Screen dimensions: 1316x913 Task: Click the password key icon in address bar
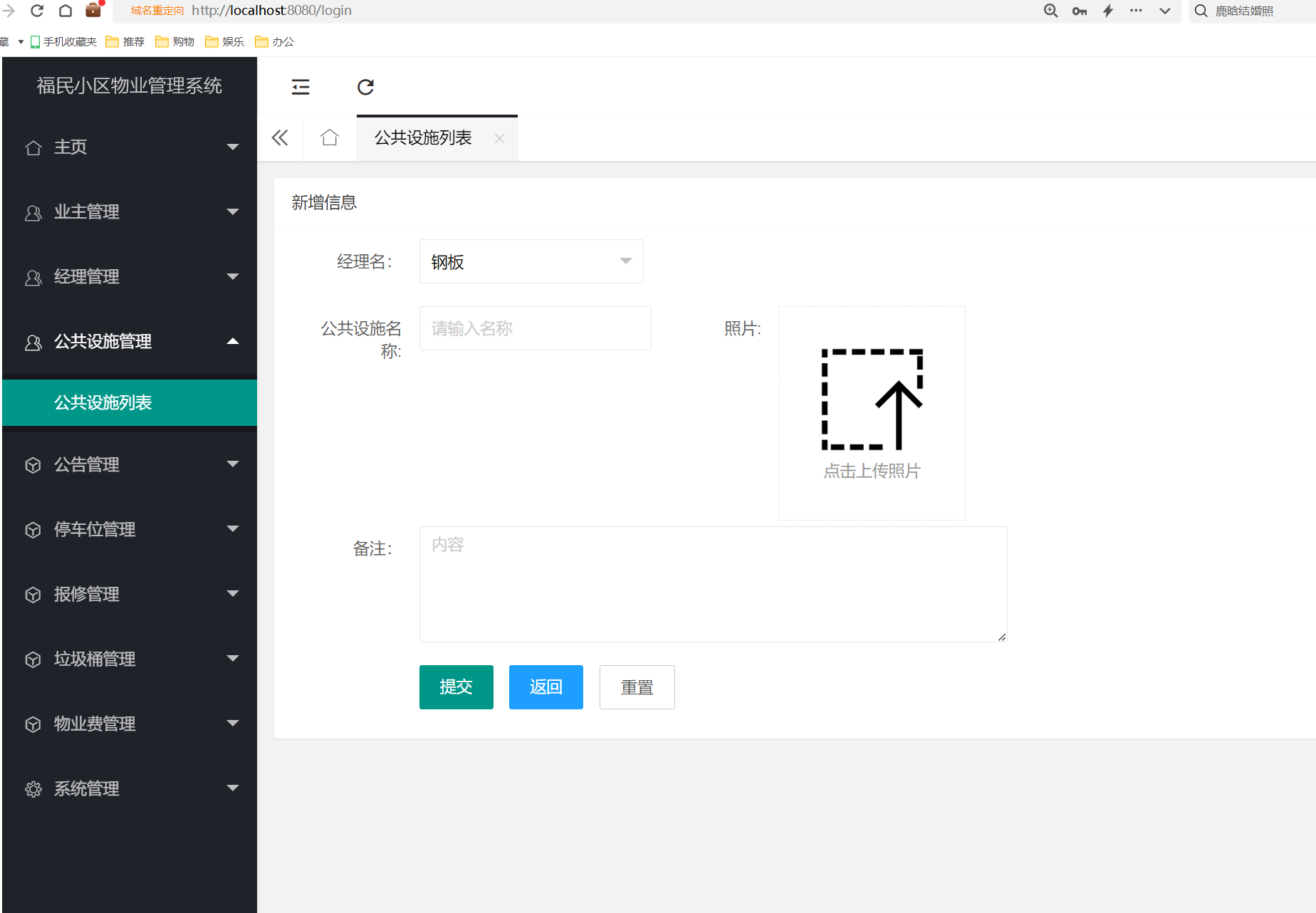[x=1080, y=11]
